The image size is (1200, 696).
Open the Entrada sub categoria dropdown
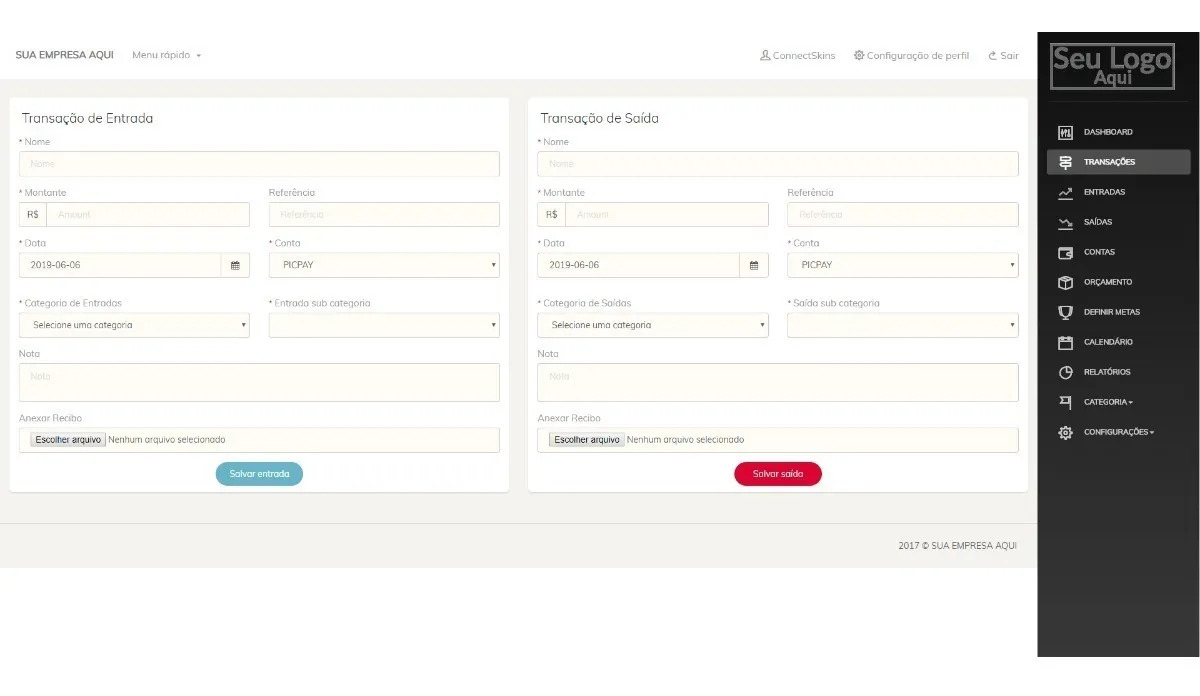384,325
